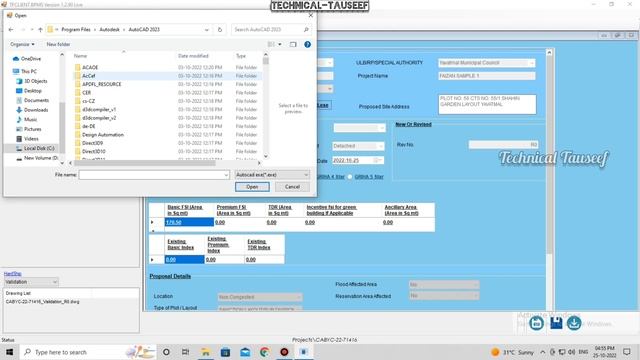Click Program Files in the address breadcrumb
This screenshot has height=360, width=640.
[x=76, y=30]
